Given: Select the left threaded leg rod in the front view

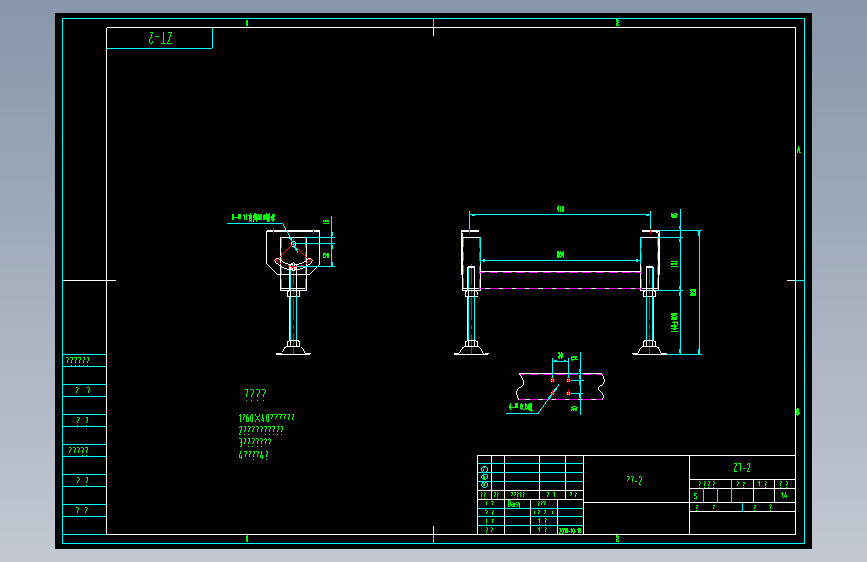Looking at the screenshot, I should [471, 319].
